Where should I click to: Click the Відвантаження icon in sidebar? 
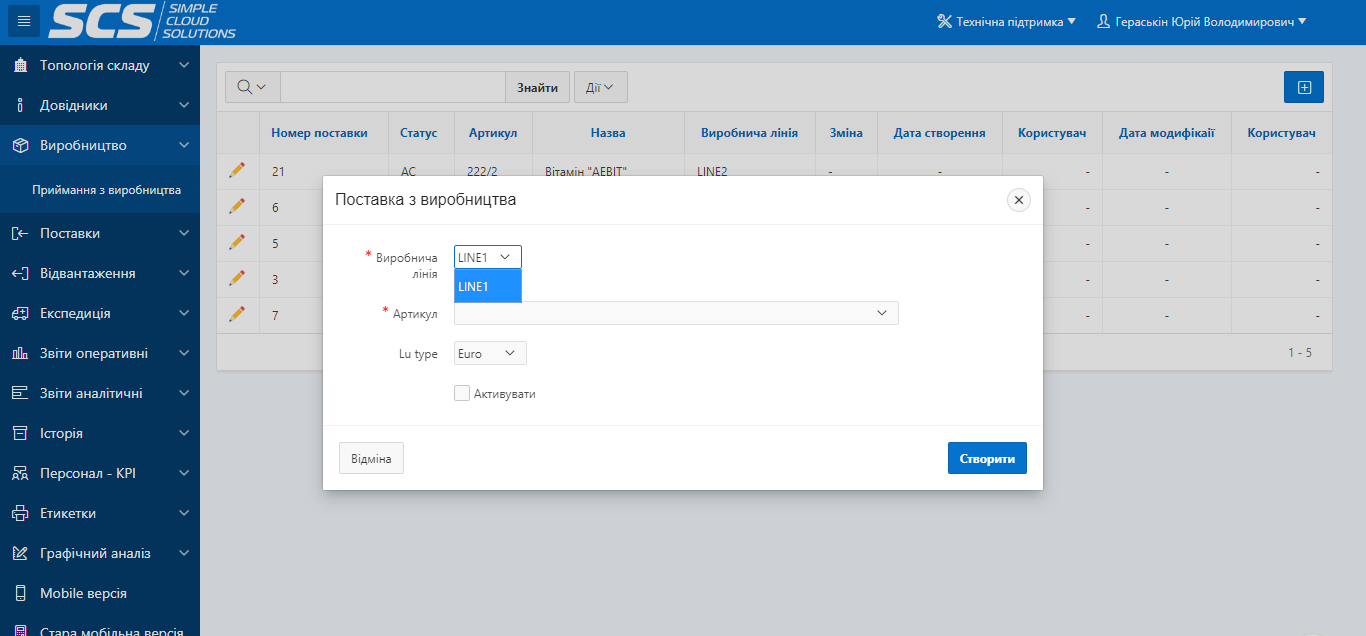coord(20,273)
